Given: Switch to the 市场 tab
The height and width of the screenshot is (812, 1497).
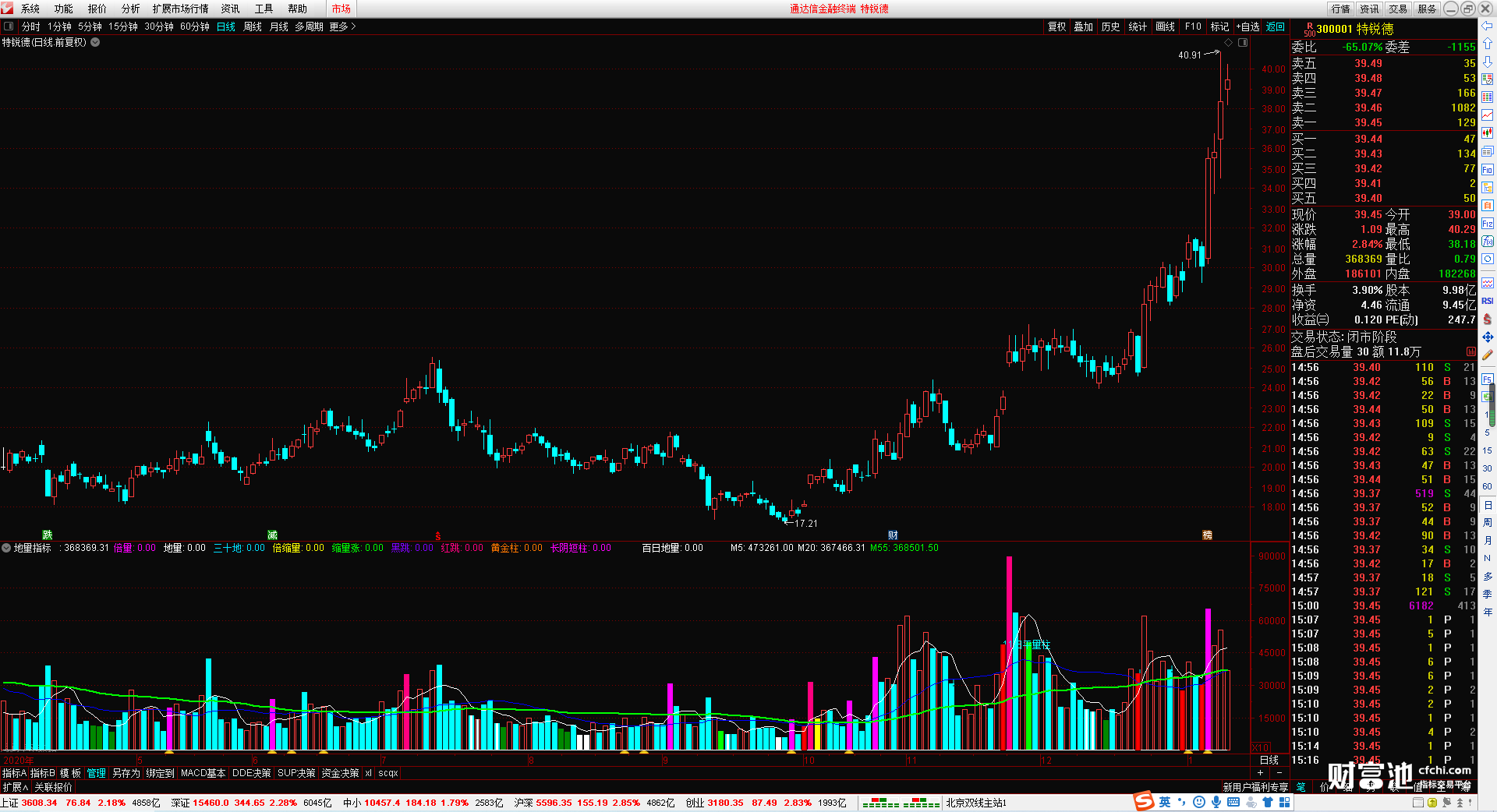Looking at the screenshot, I should pos(341,9).
